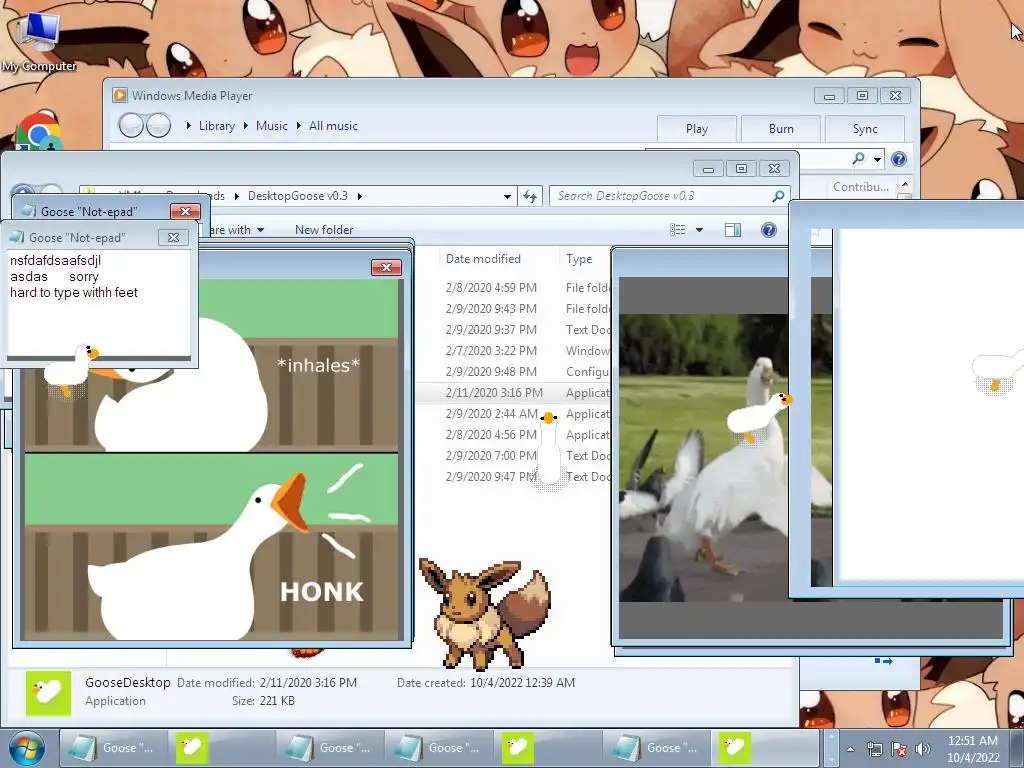Switch to the Sync tab
The image size is (1024, 768).
click(865, 129)
